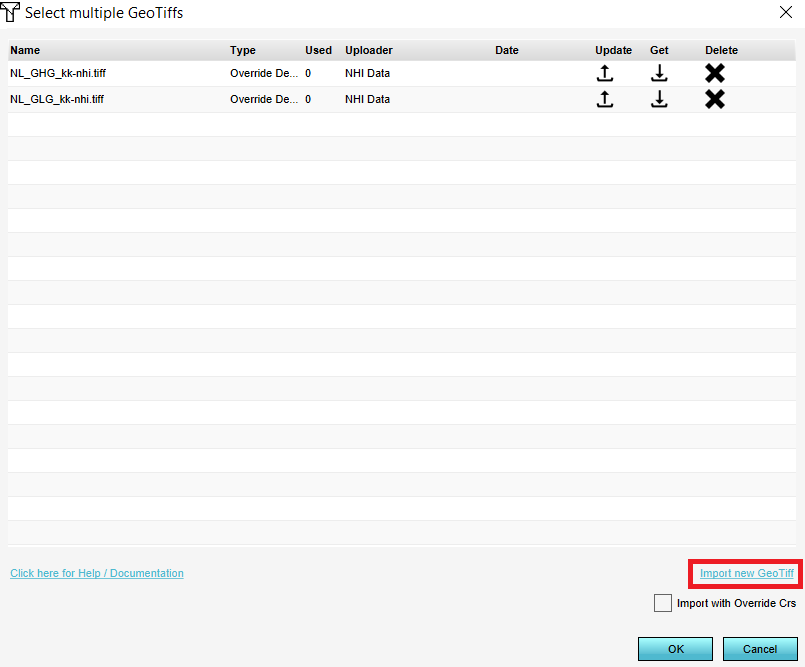Confirm selection with OK button
Screen dimensions: 805x667
(675, 649)
